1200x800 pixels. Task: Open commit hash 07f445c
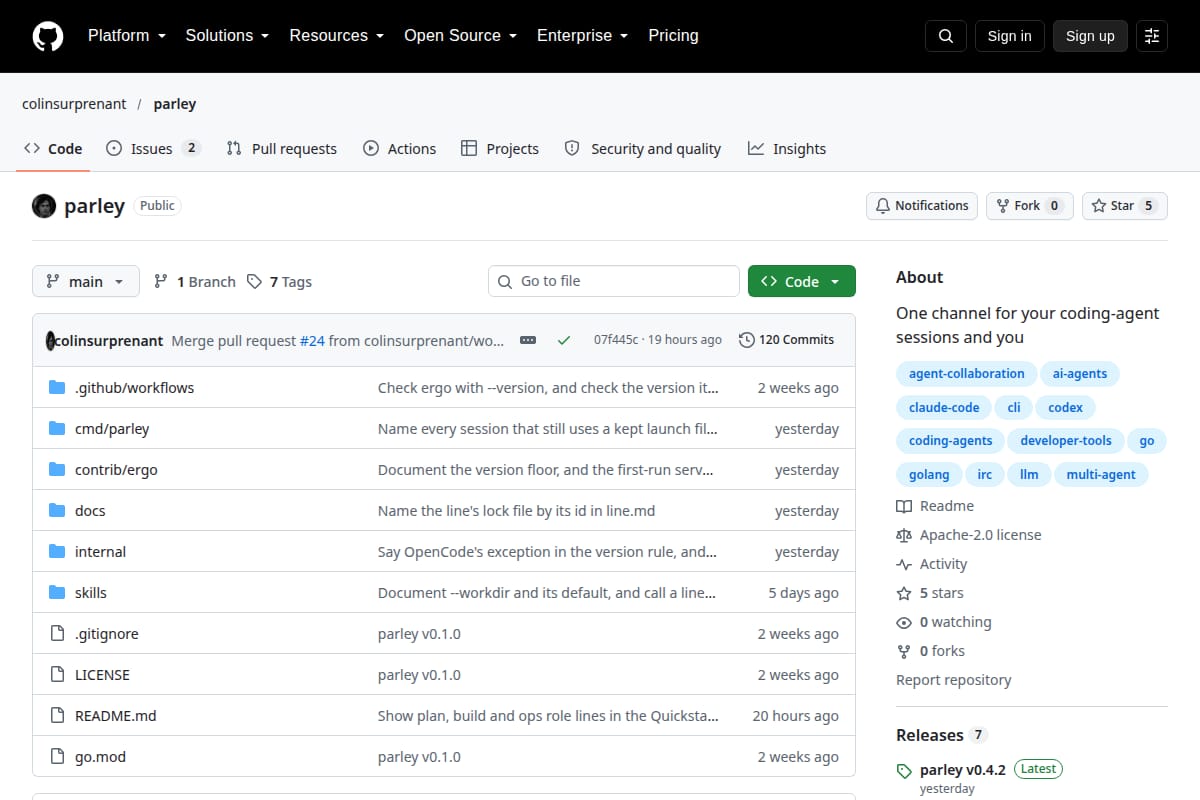click(618, 340)
